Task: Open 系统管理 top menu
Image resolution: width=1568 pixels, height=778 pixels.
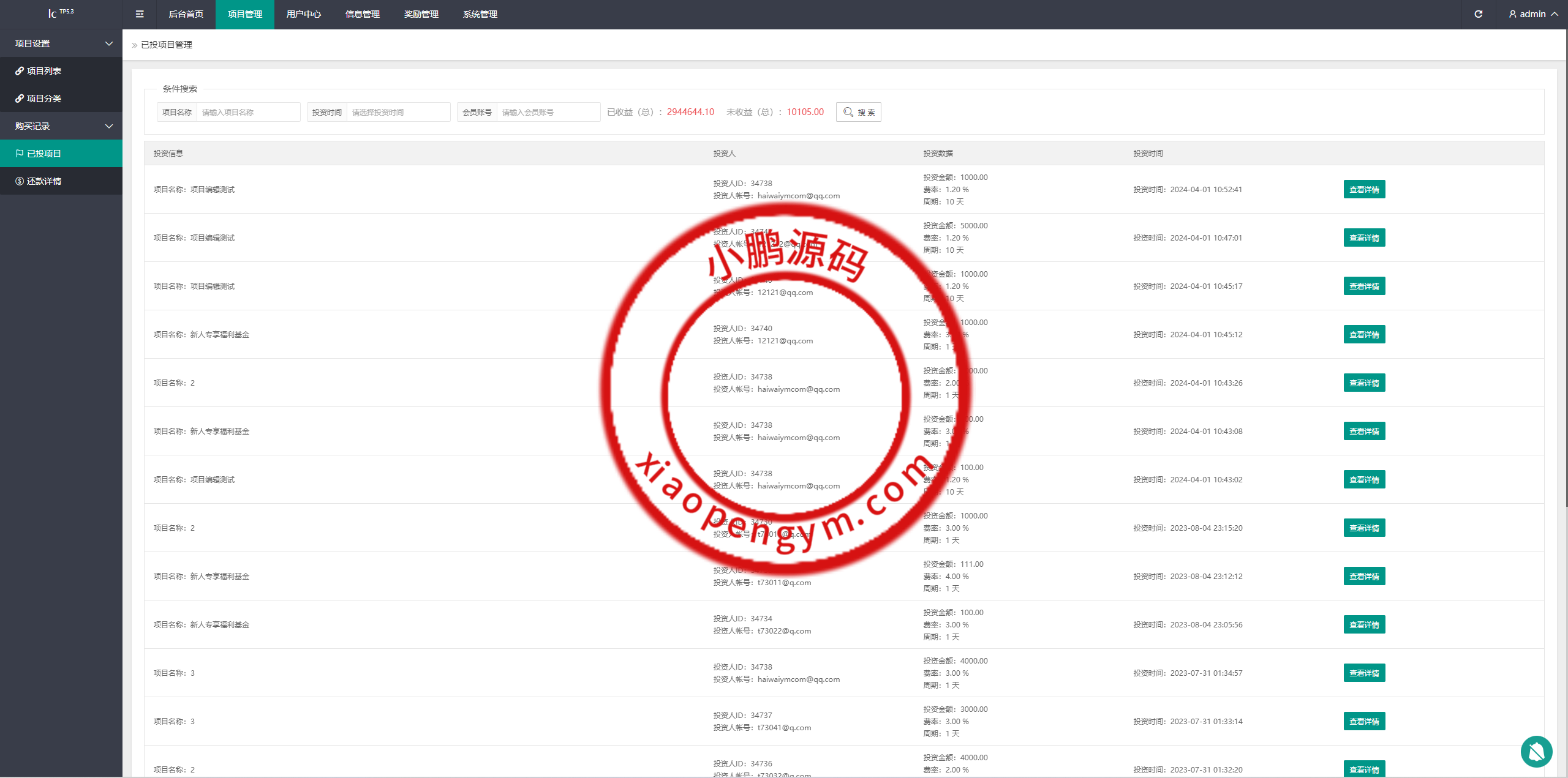Action: coord(480,14)
